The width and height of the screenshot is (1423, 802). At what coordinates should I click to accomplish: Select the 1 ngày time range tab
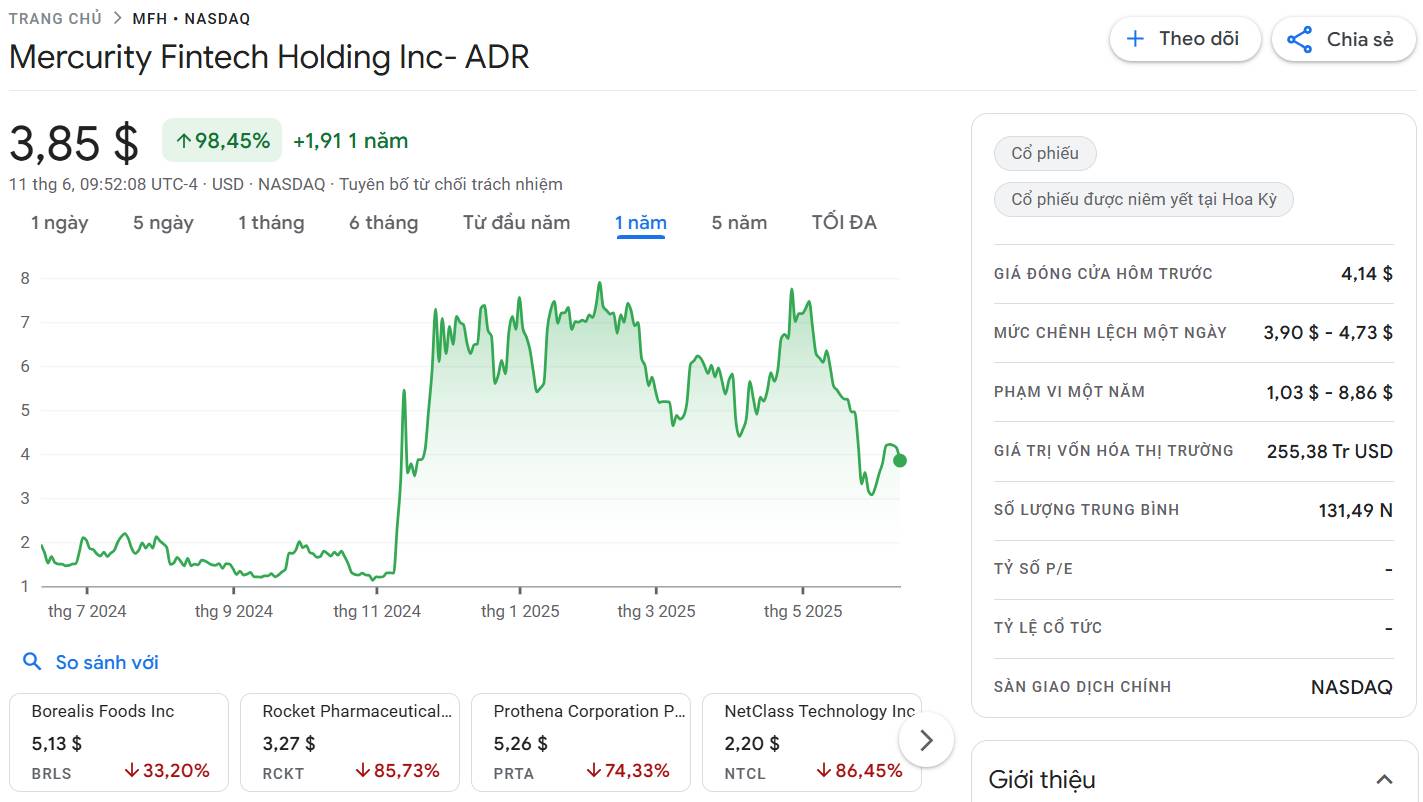point(60,223)
